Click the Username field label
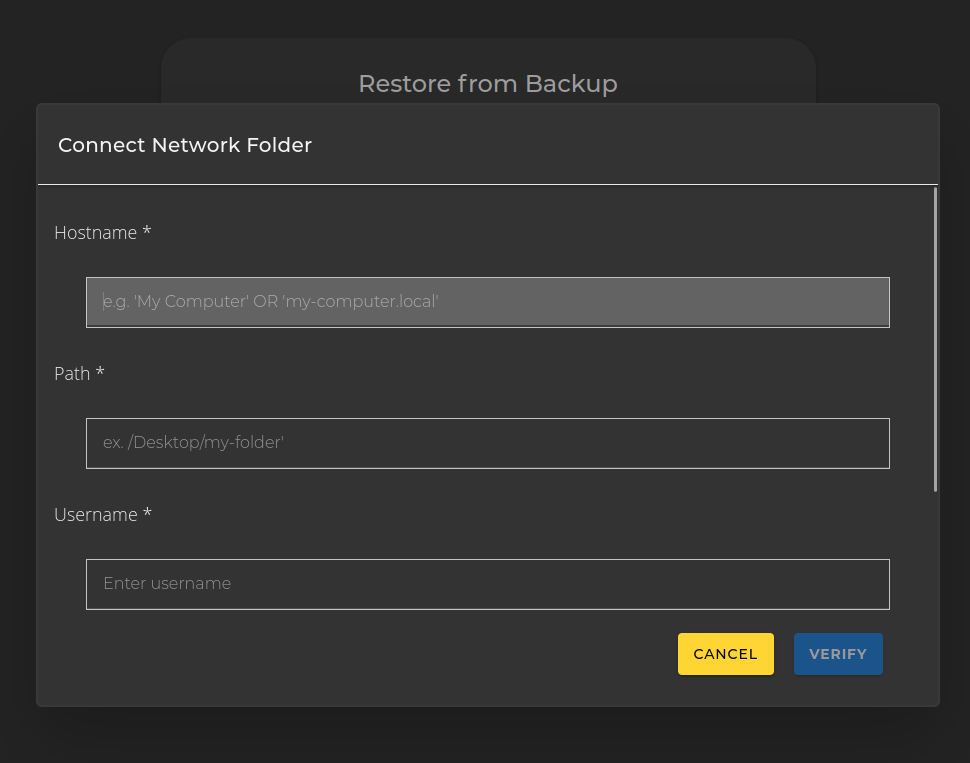The height and width of the screenshot is (763, 970). pyautogui.click(x=95, y=515)
